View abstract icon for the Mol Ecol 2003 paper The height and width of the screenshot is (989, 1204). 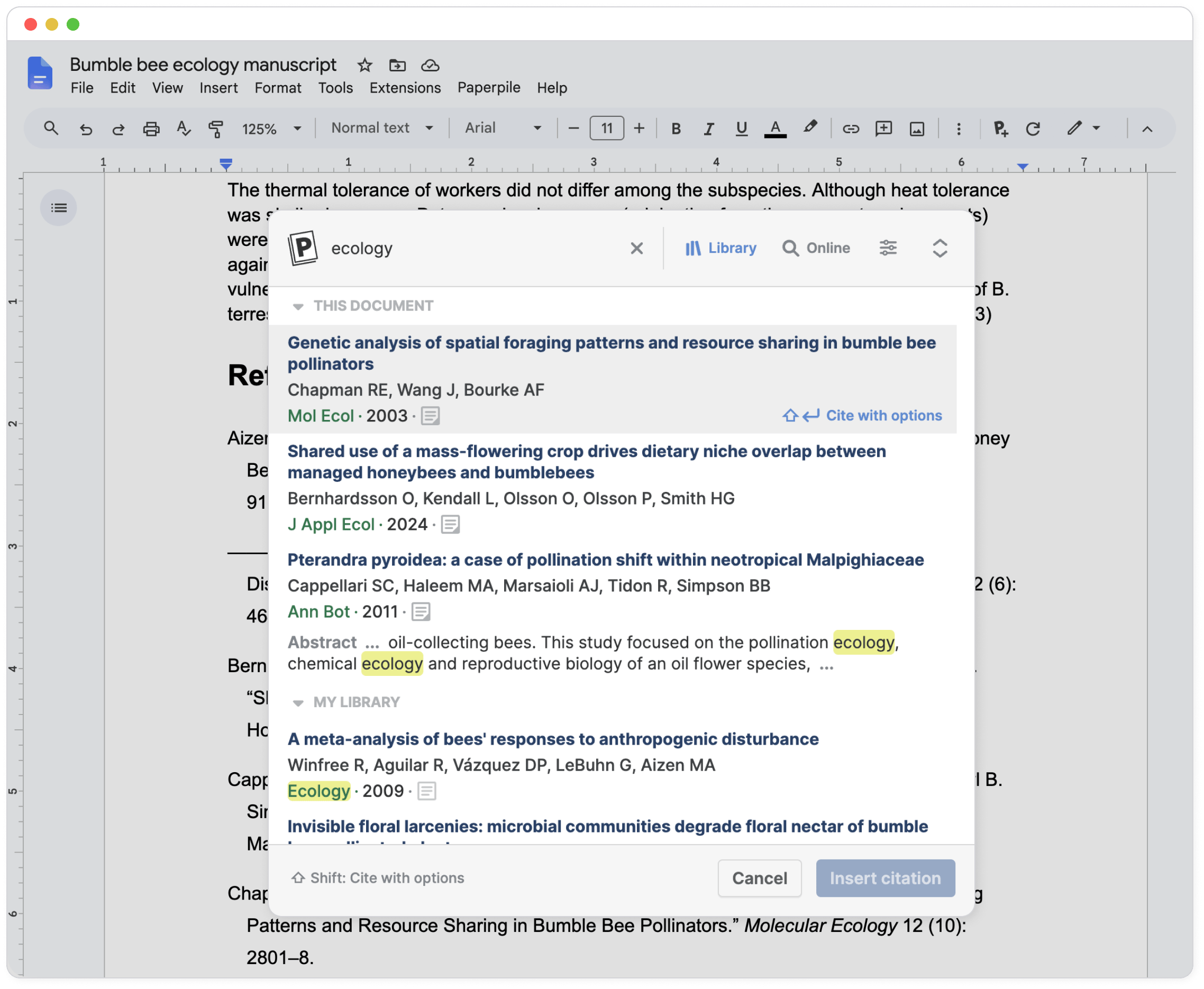click(430, 416)
